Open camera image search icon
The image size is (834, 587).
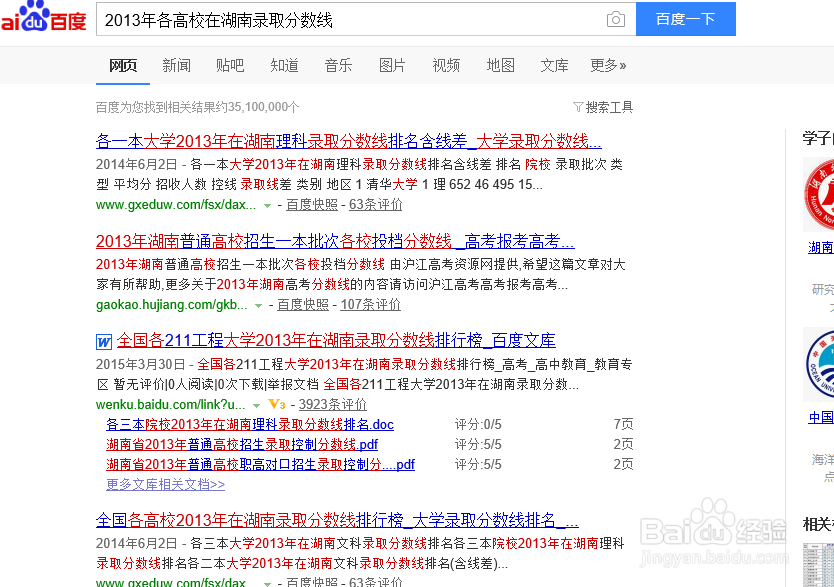[x=615, y=20]
